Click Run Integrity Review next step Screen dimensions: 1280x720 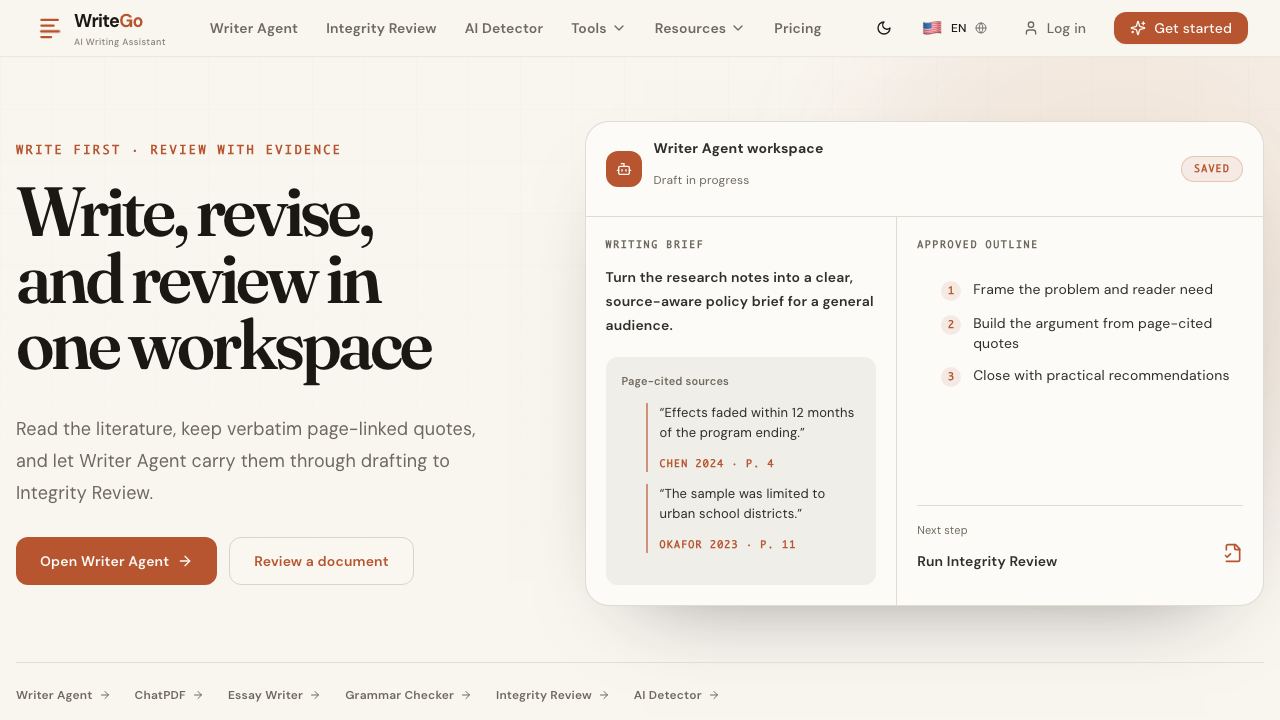(x=987, y=561)
